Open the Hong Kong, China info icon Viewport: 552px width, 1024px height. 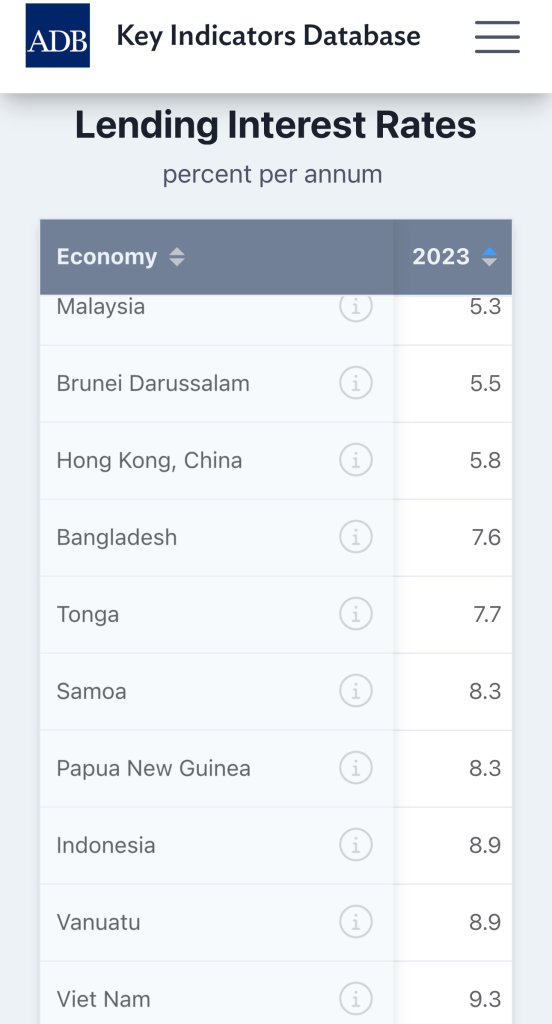click(356, 460)
